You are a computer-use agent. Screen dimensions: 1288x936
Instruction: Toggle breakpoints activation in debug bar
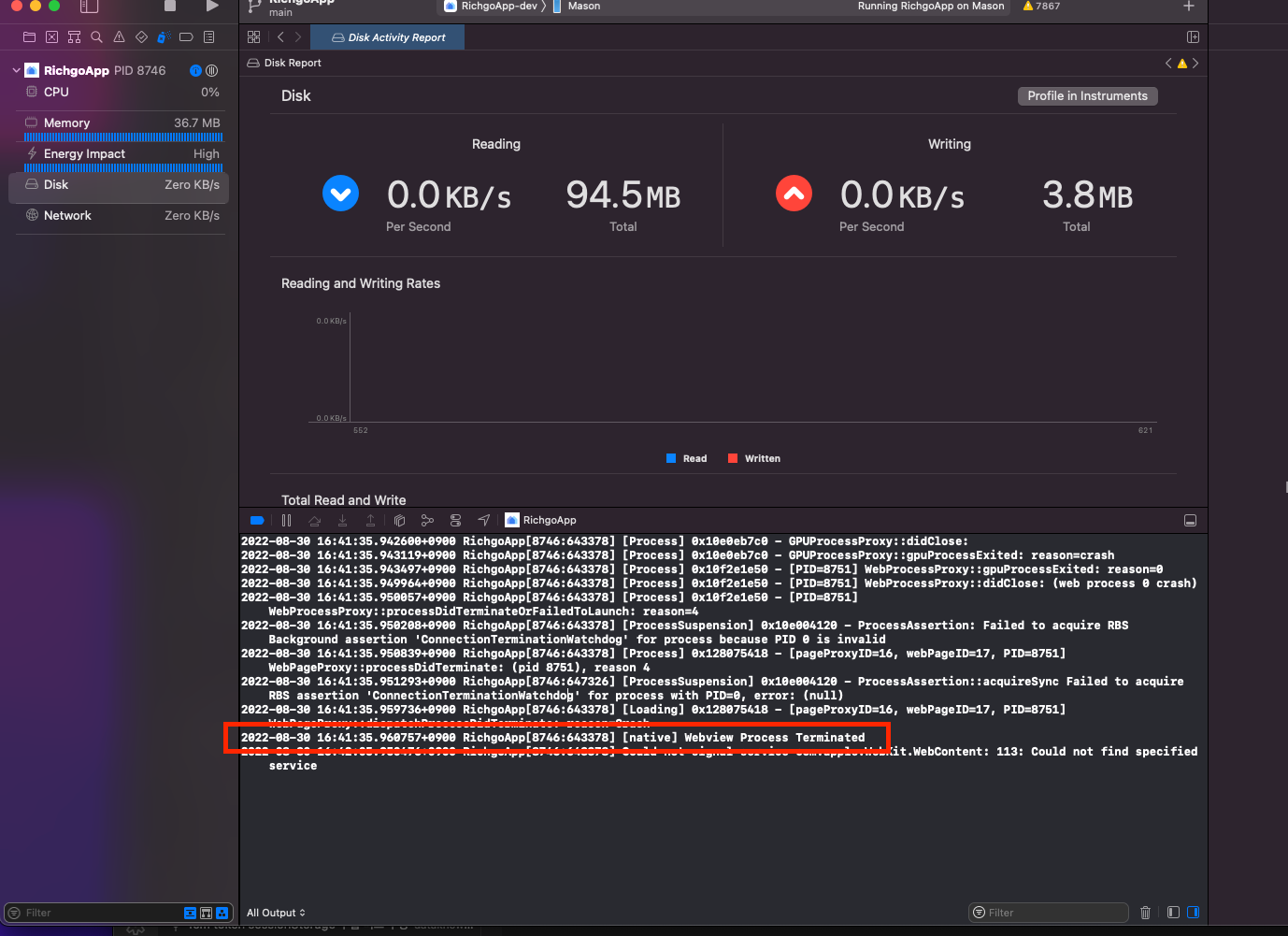pyautogui.click(x=257, y=521)
